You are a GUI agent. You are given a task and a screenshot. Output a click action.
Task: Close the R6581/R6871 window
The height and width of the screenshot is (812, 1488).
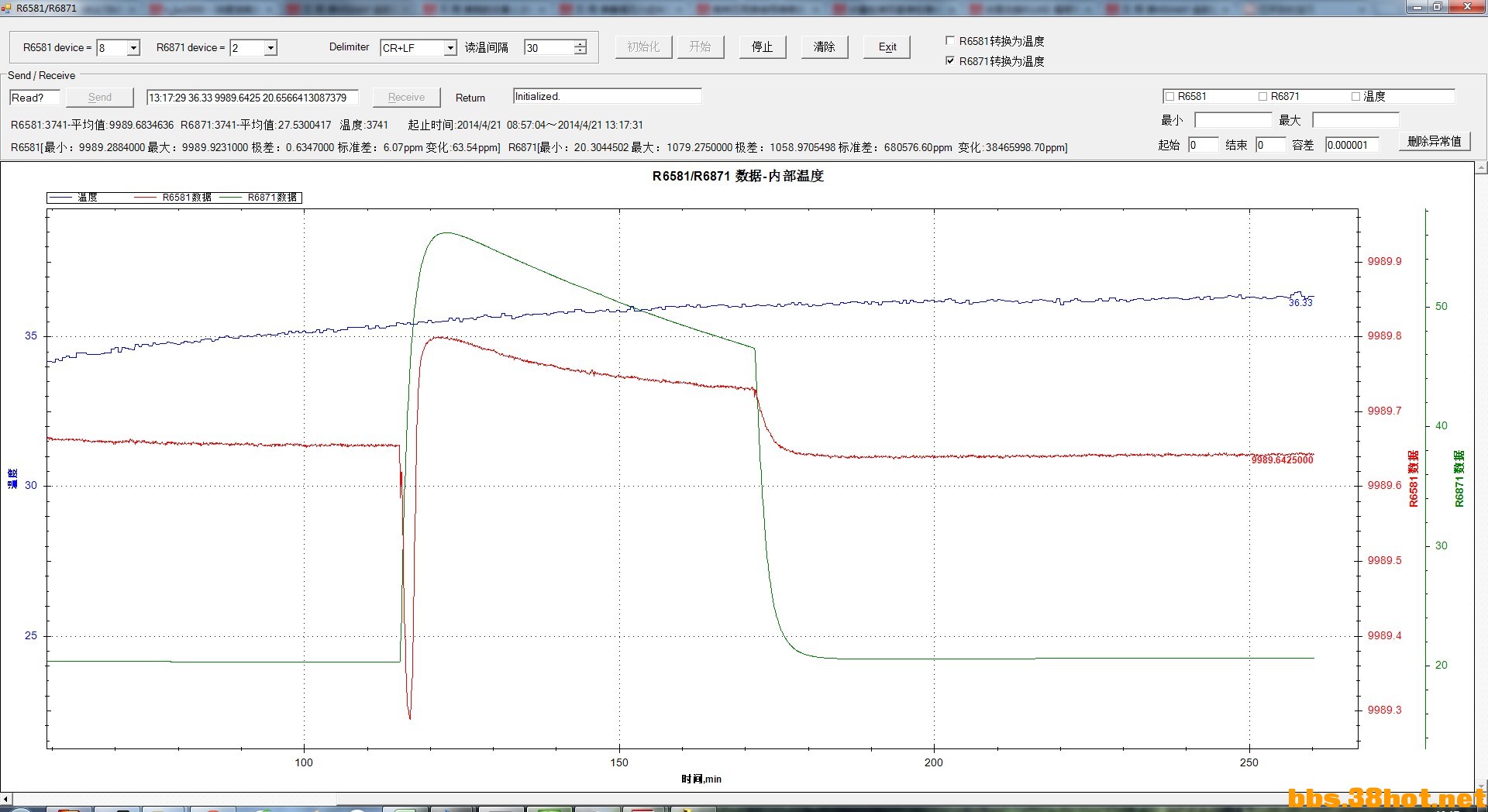coord(1466,7)
